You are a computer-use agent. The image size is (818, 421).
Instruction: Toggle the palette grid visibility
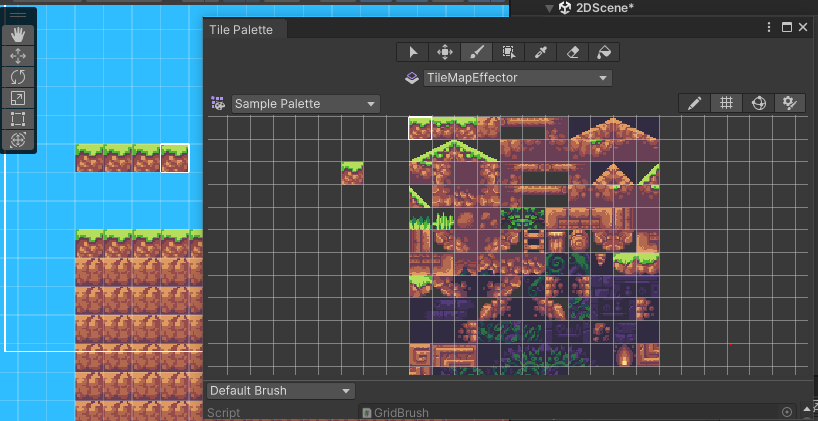tap(726, 103)
